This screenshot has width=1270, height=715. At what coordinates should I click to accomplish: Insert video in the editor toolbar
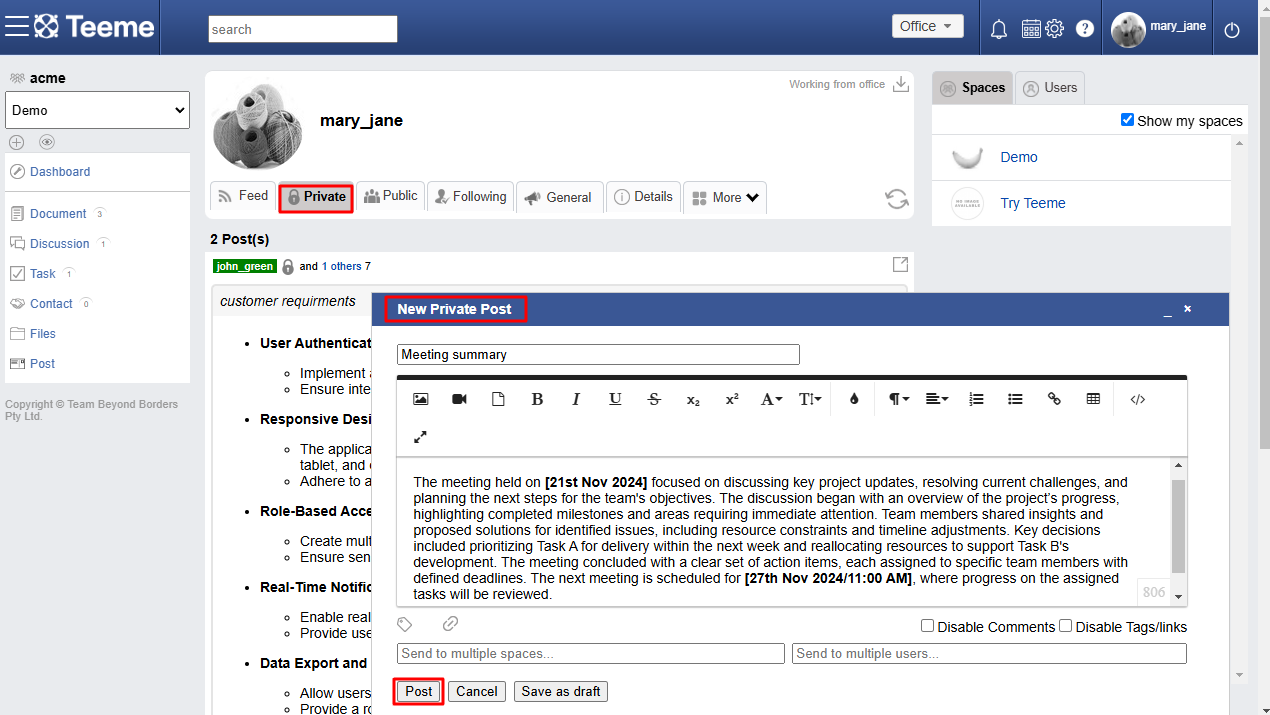(459, 399)
